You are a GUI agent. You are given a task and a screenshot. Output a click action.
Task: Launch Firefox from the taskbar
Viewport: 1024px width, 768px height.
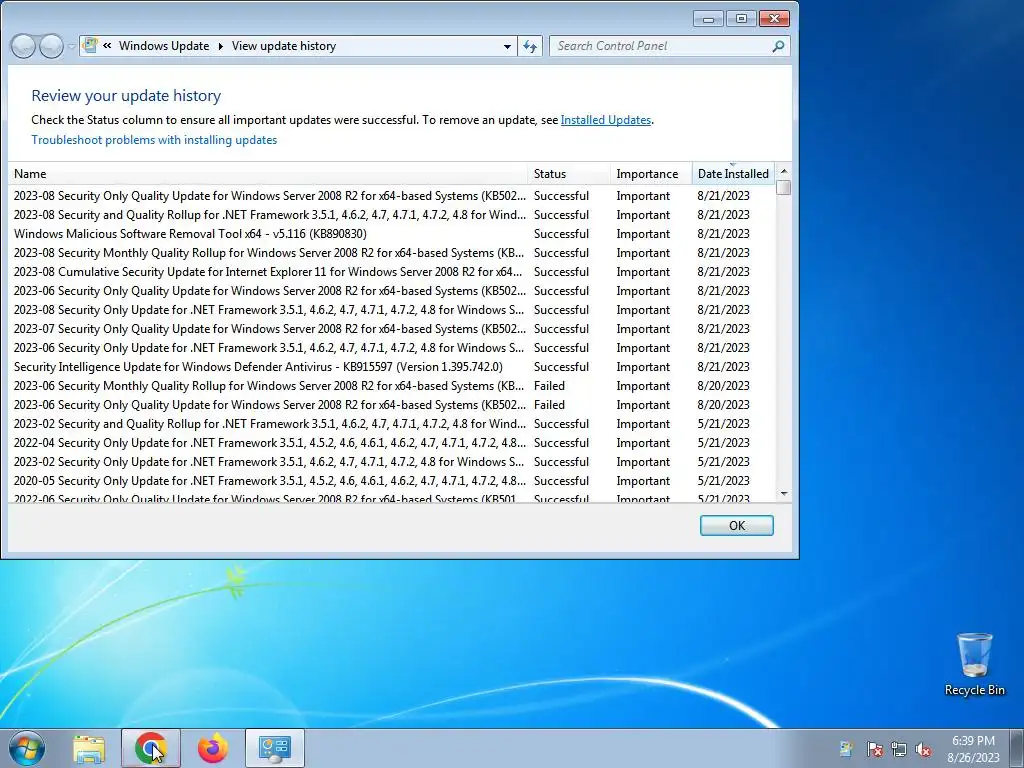coord(213,748)
